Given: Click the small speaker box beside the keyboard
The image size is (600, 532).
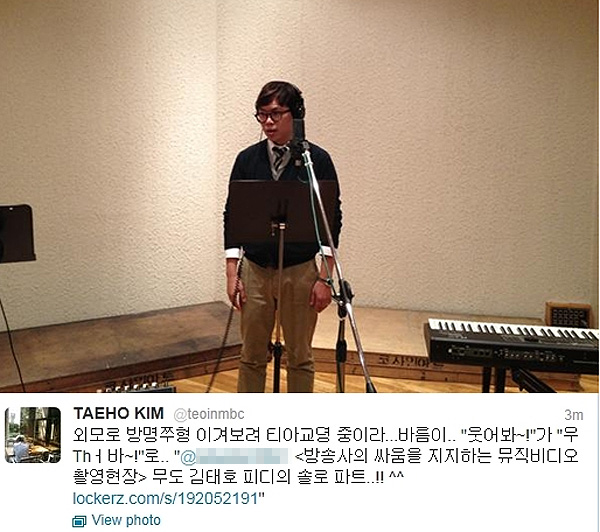Looking at the screenshot, I should [569, 315].
